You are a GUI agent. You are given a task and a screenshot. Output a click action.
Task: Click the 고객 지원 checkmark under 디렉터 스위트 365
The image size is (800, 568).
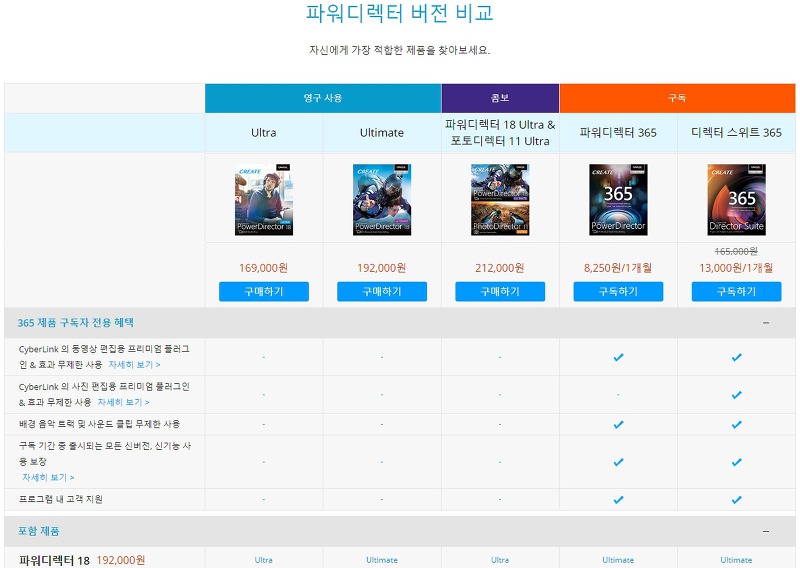pyautogui.click(x=736, y=500)
